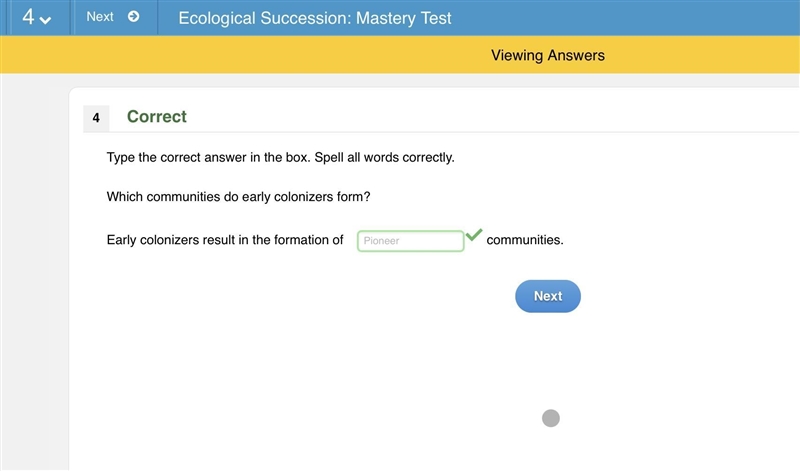Select the Ecological Succession: Mastery Test title
This screenshot has width=800, height=471.
tap(315, 18)
